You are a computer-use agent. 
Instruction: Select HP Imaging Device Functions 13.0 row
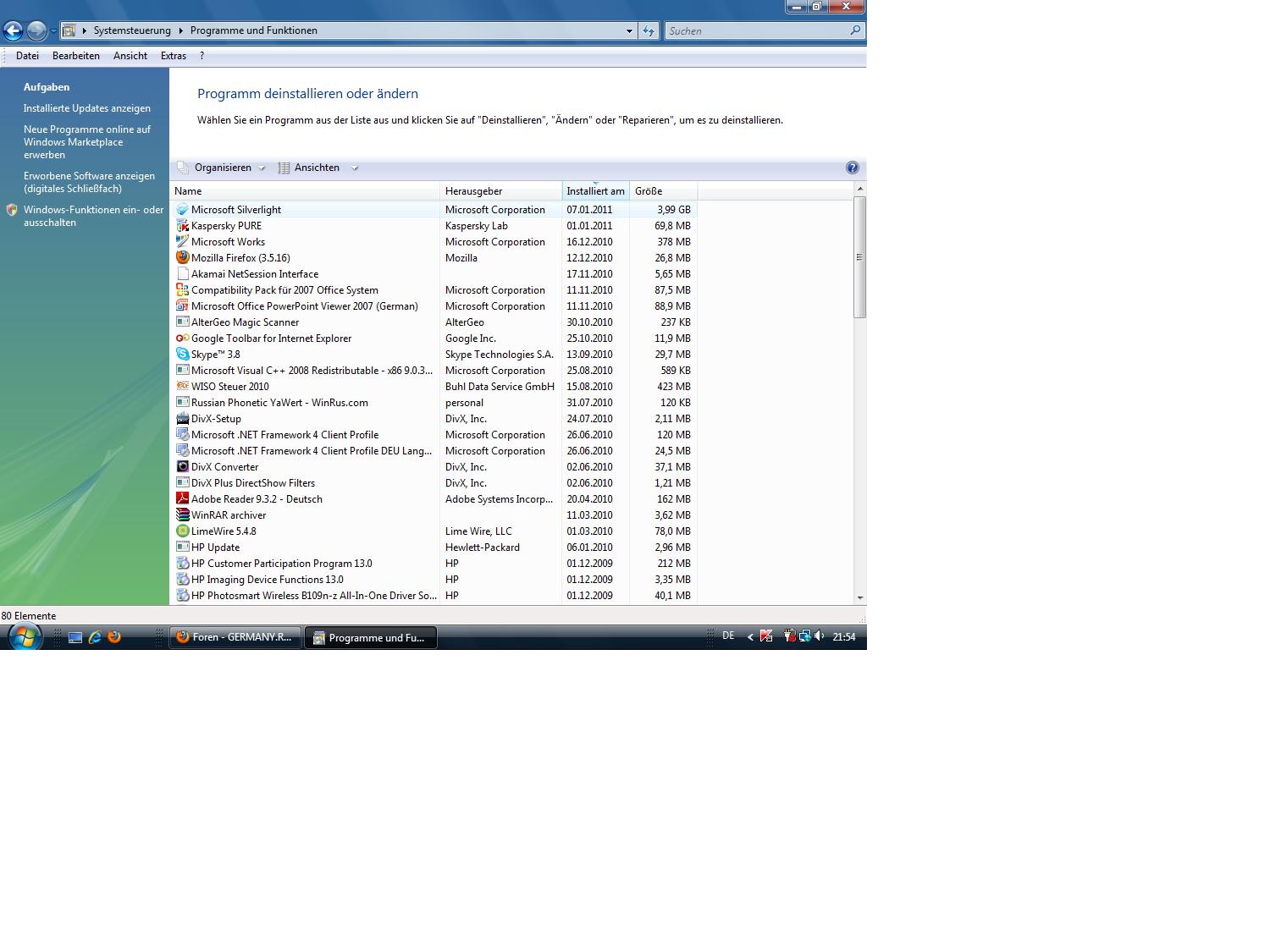coord(433,579)
